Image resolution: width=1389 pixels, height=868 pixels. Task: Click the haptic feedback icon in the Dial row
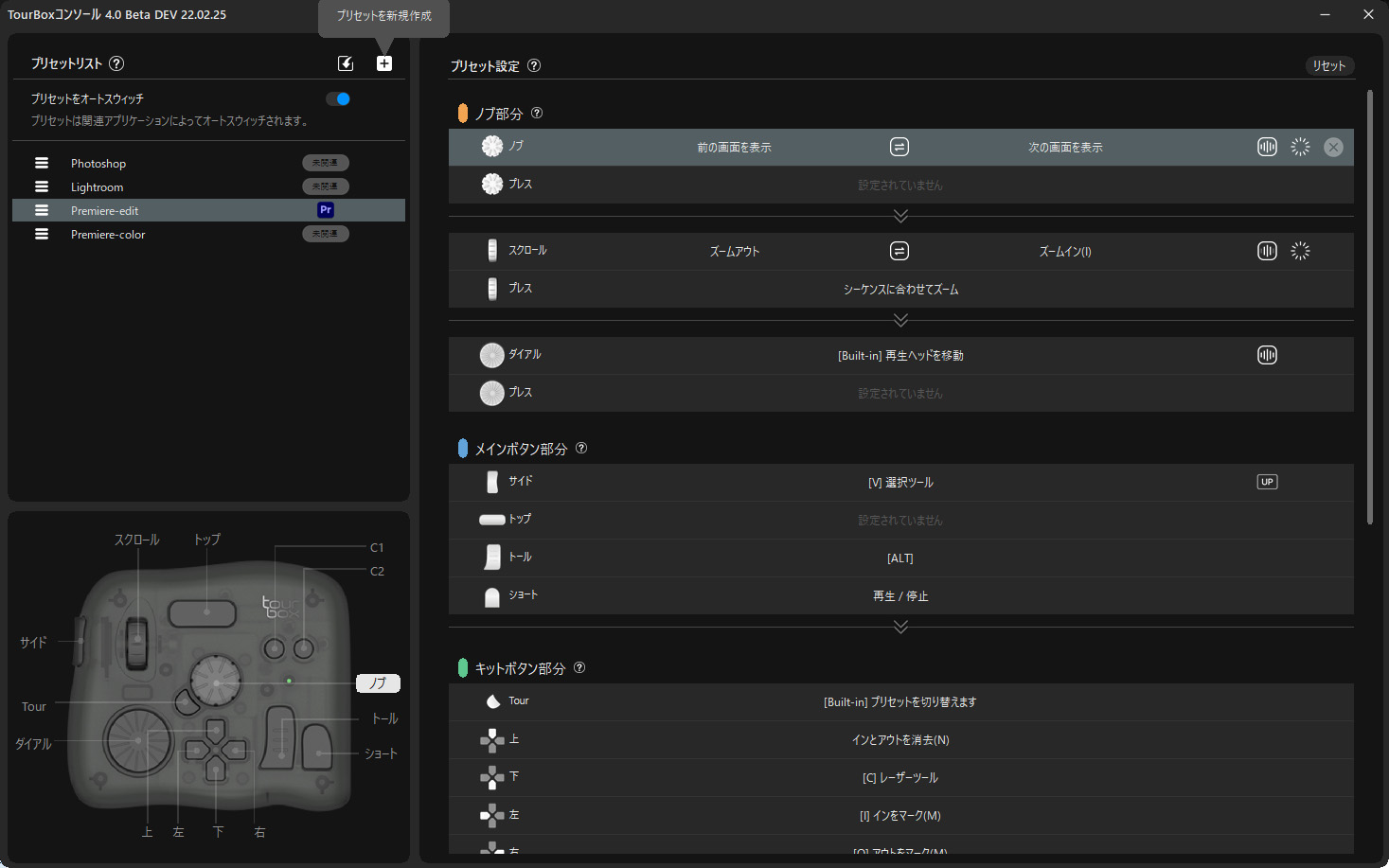coord(1267,355)
